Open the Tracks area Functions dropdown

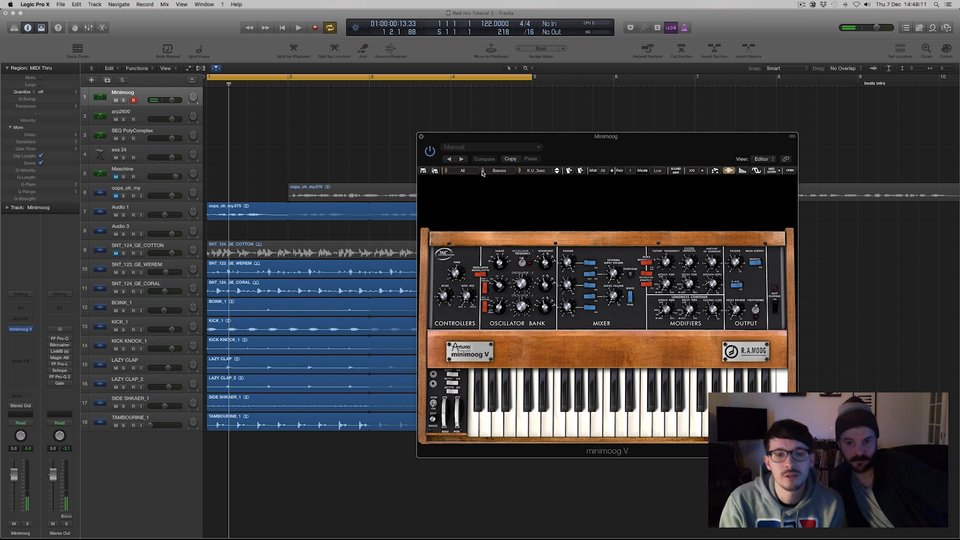coord(139,69)
